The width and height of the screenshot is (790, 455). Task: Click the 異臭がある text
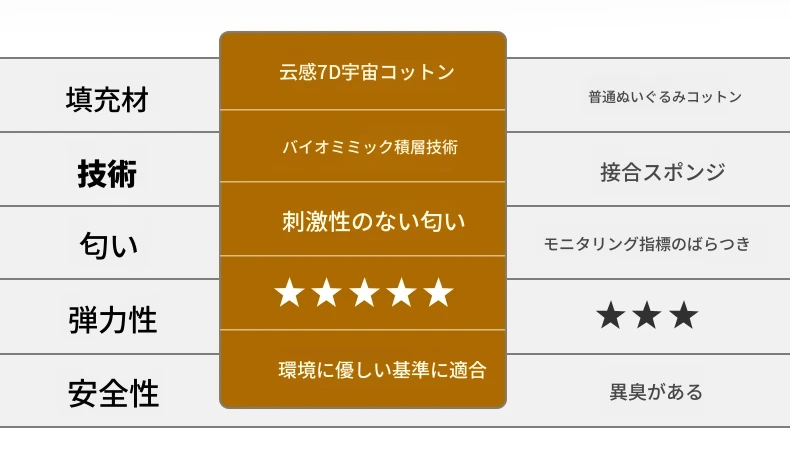click(x=655, y=391)
